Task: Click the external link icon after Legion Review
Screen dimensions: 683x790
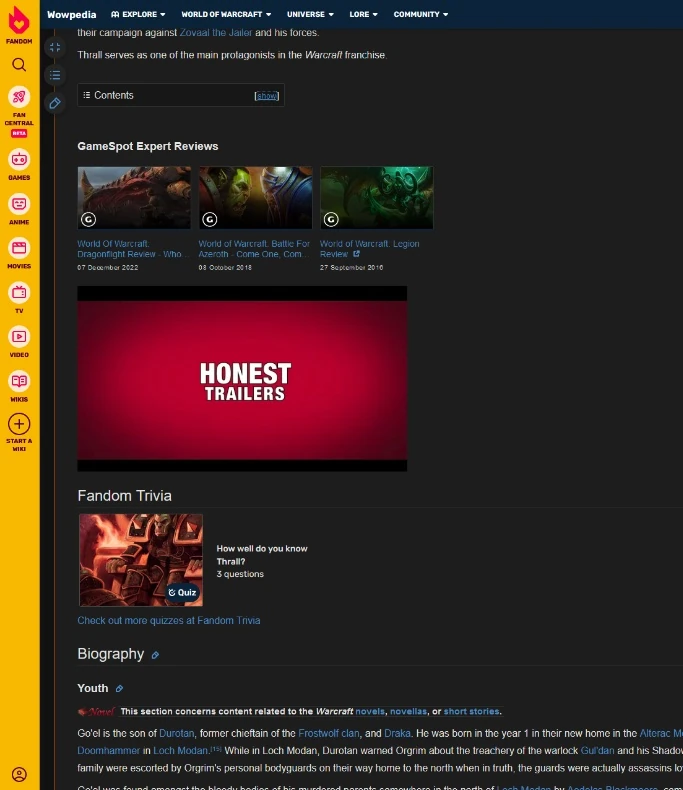Action: coord(356,254)
